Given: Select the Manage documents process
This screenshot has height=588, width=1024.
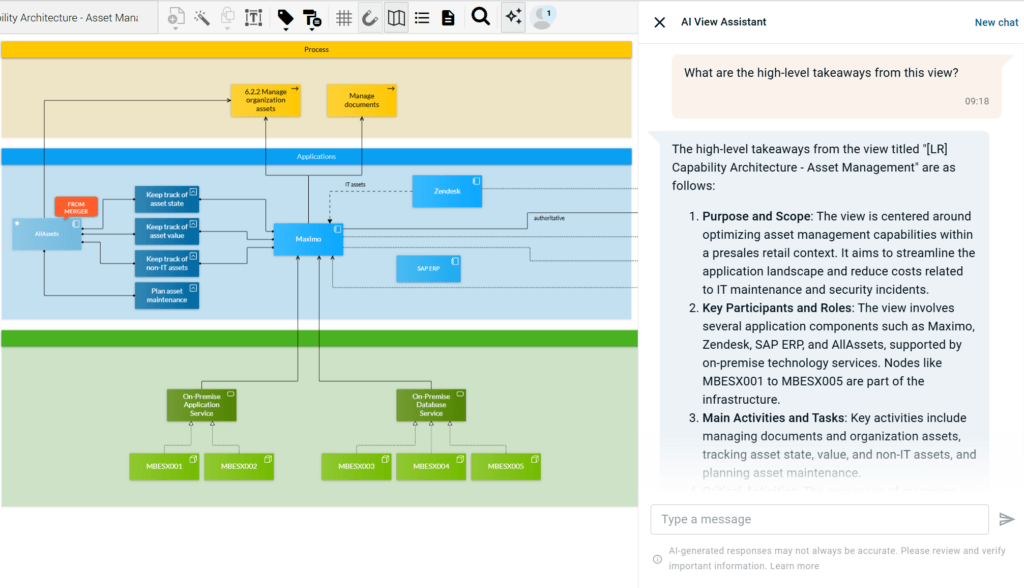Looking at the screenshot, I should [x=362, y=101].
